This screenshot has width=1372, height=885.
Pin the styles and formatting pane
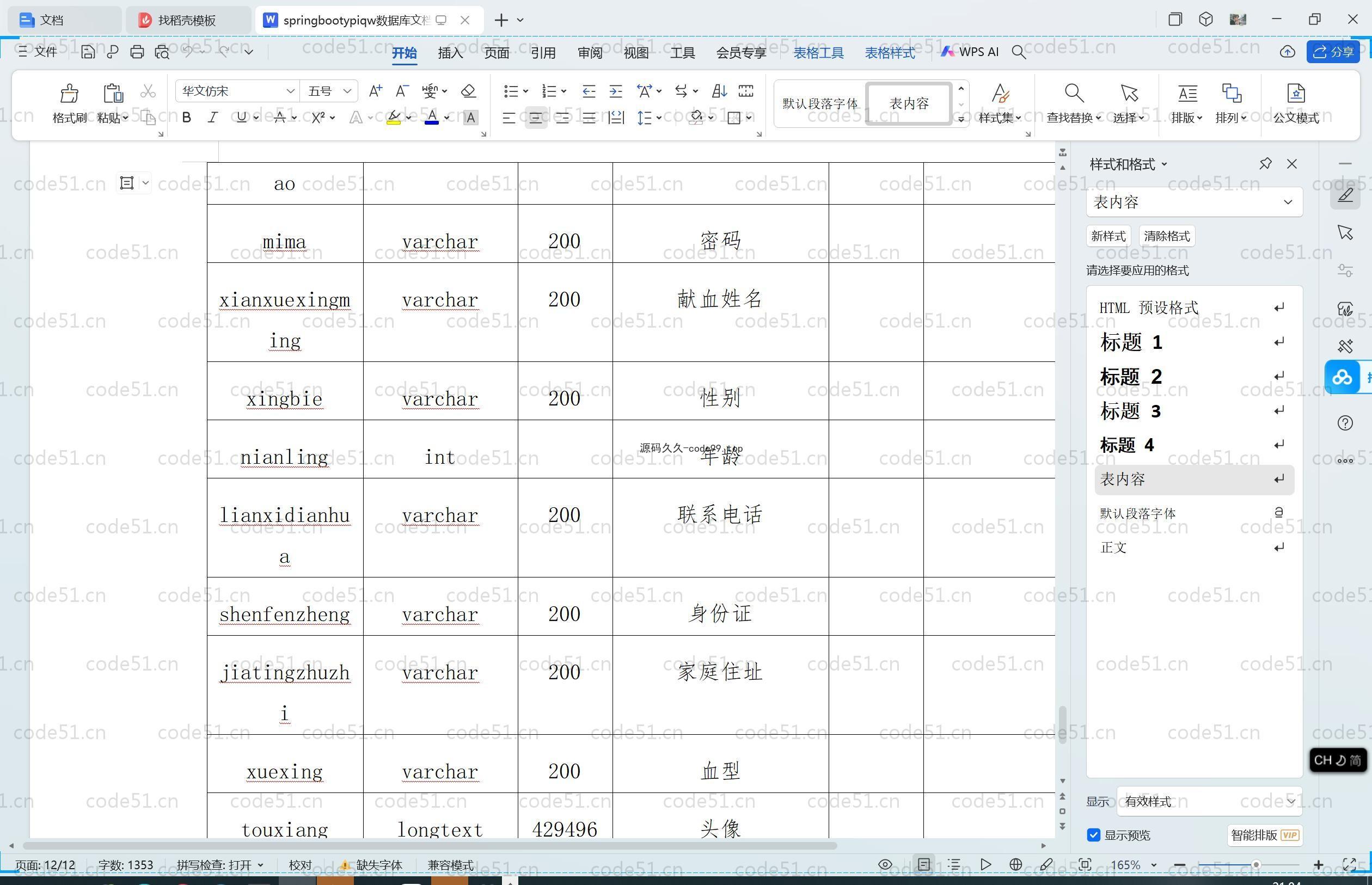tap(1265, 164)
